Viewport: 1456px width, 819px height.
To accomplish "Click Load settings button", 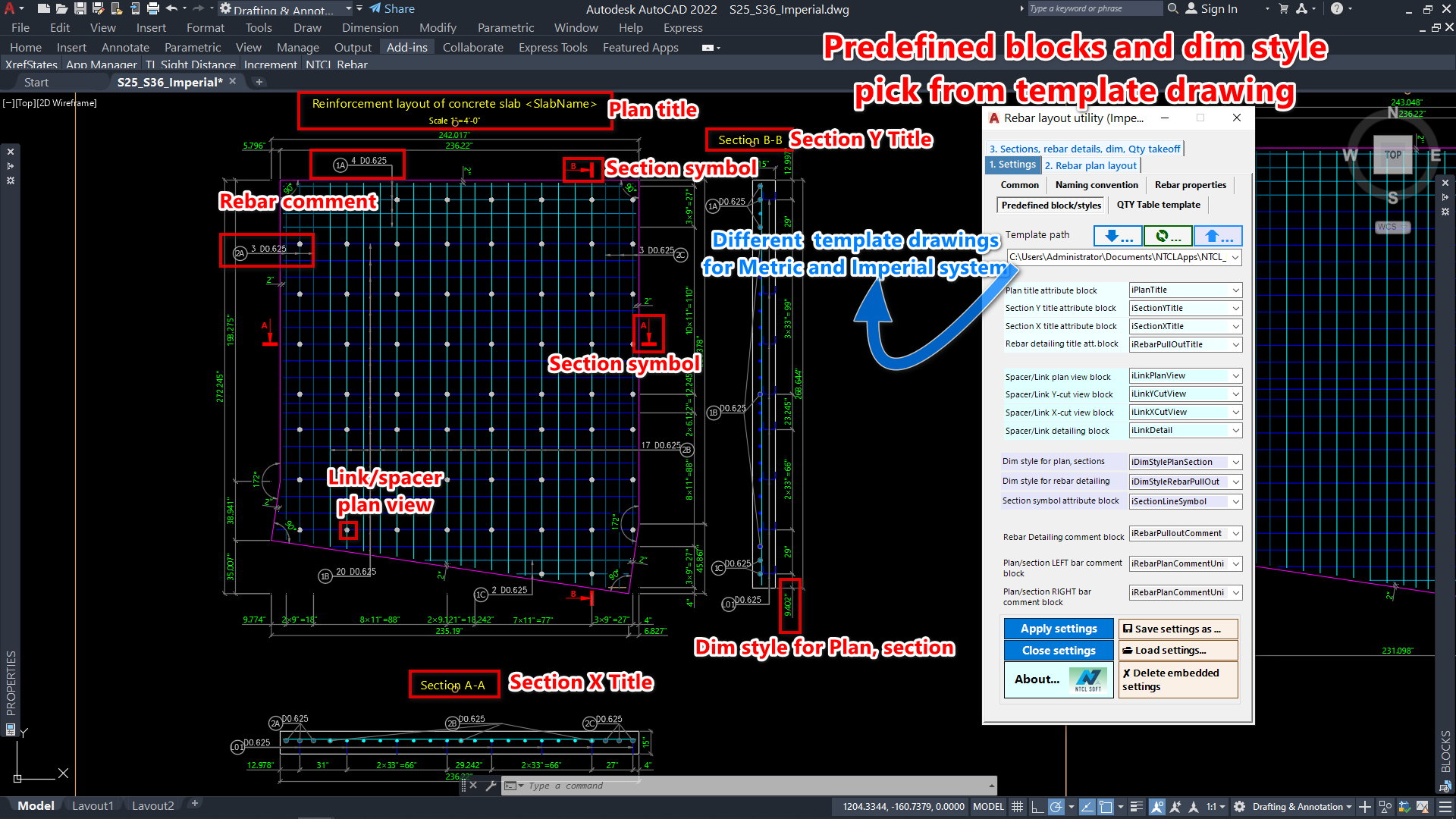I will (1177, 650).
